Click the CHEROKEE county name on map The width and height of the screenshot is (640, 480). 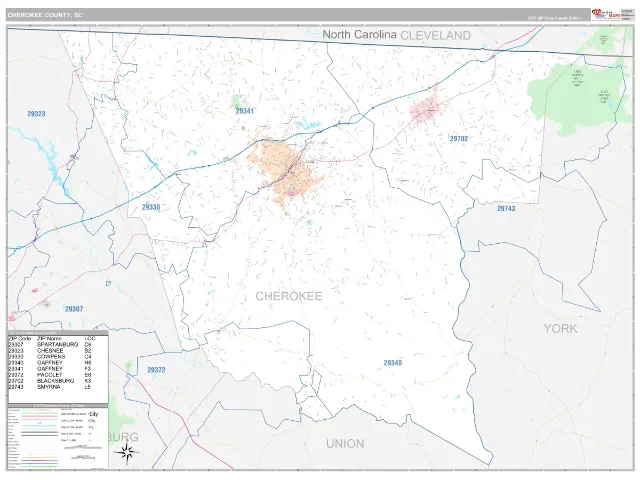point(289,296)
